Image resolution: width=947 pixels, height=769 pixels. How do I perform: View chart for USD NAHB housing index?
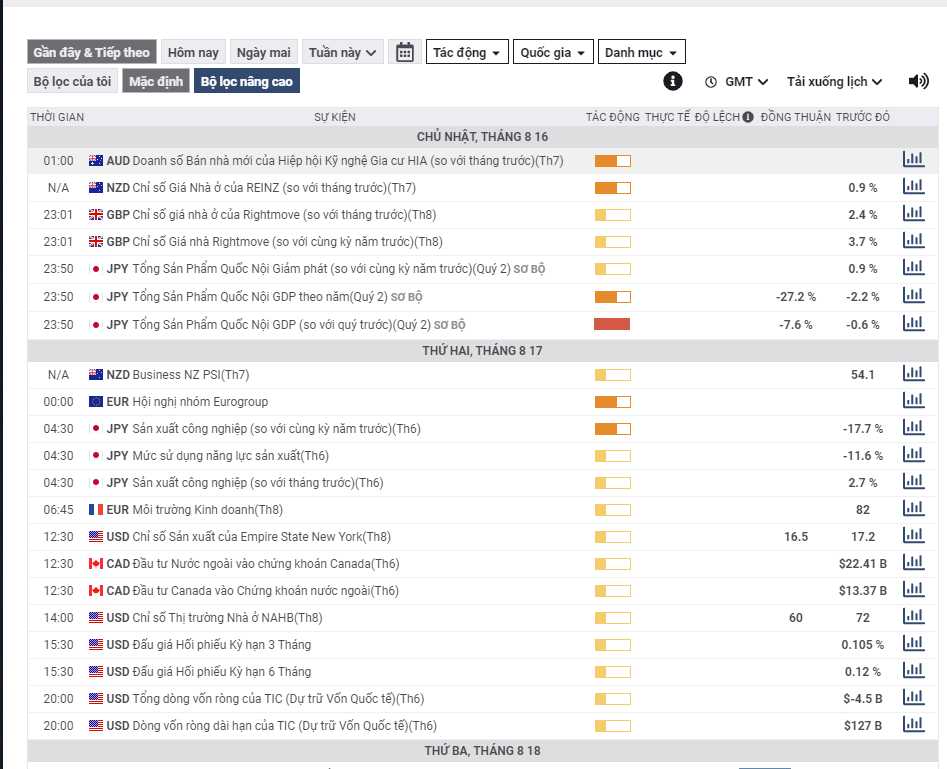pos(912,617)
